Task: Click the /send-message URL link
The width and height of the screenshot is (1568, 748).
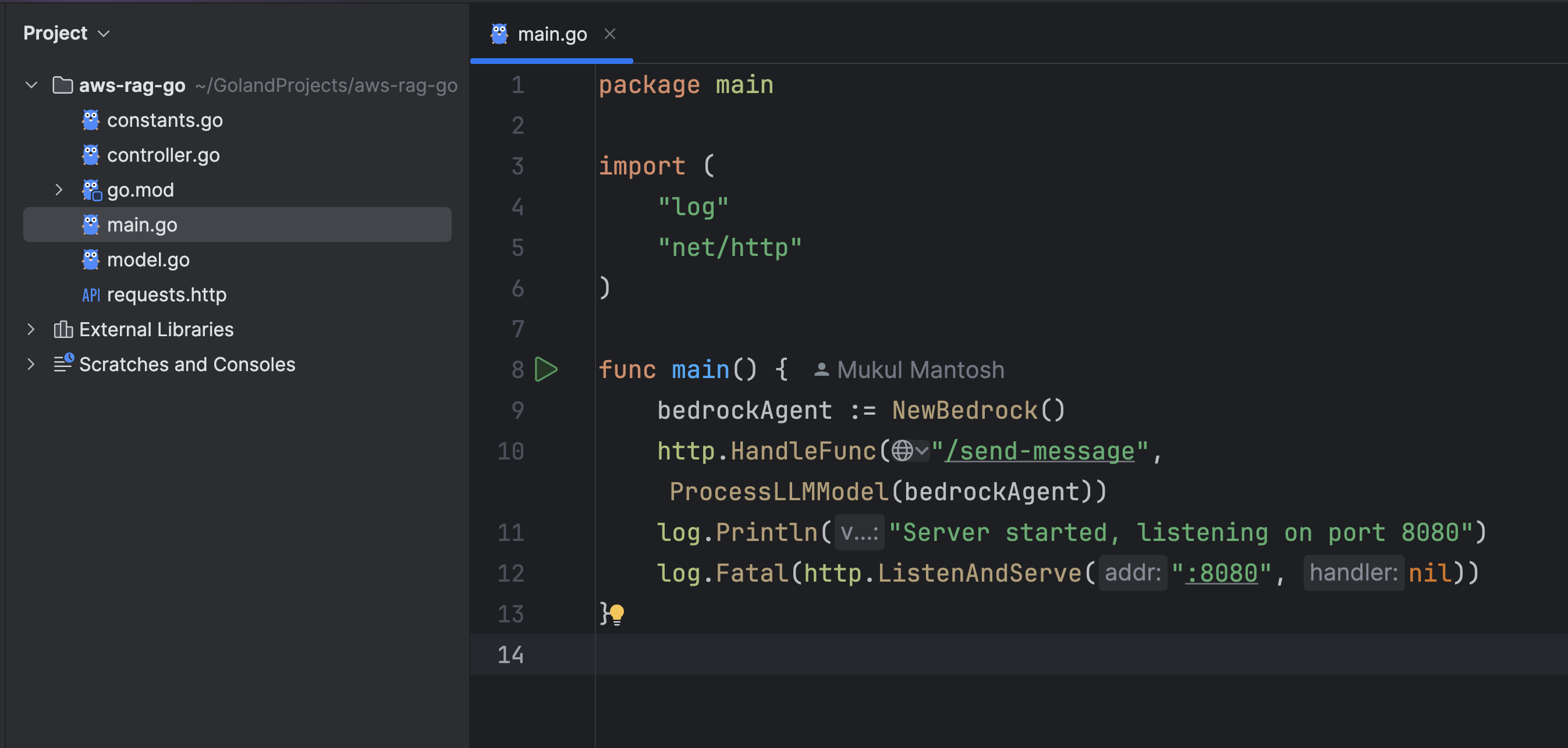Action: point(1038,451)
